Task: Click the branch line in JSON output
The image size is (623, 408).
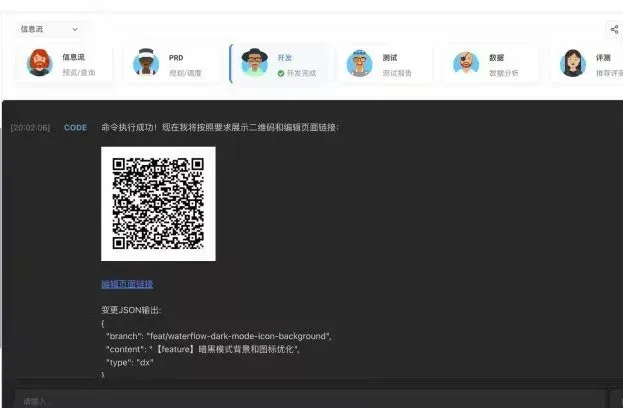Action: point(219,336)
